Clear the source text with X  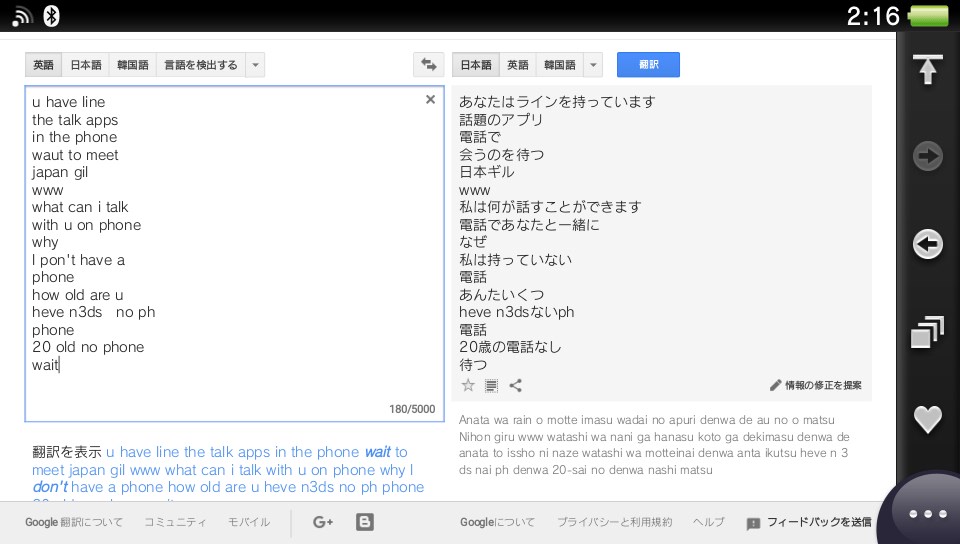[430, 99]
